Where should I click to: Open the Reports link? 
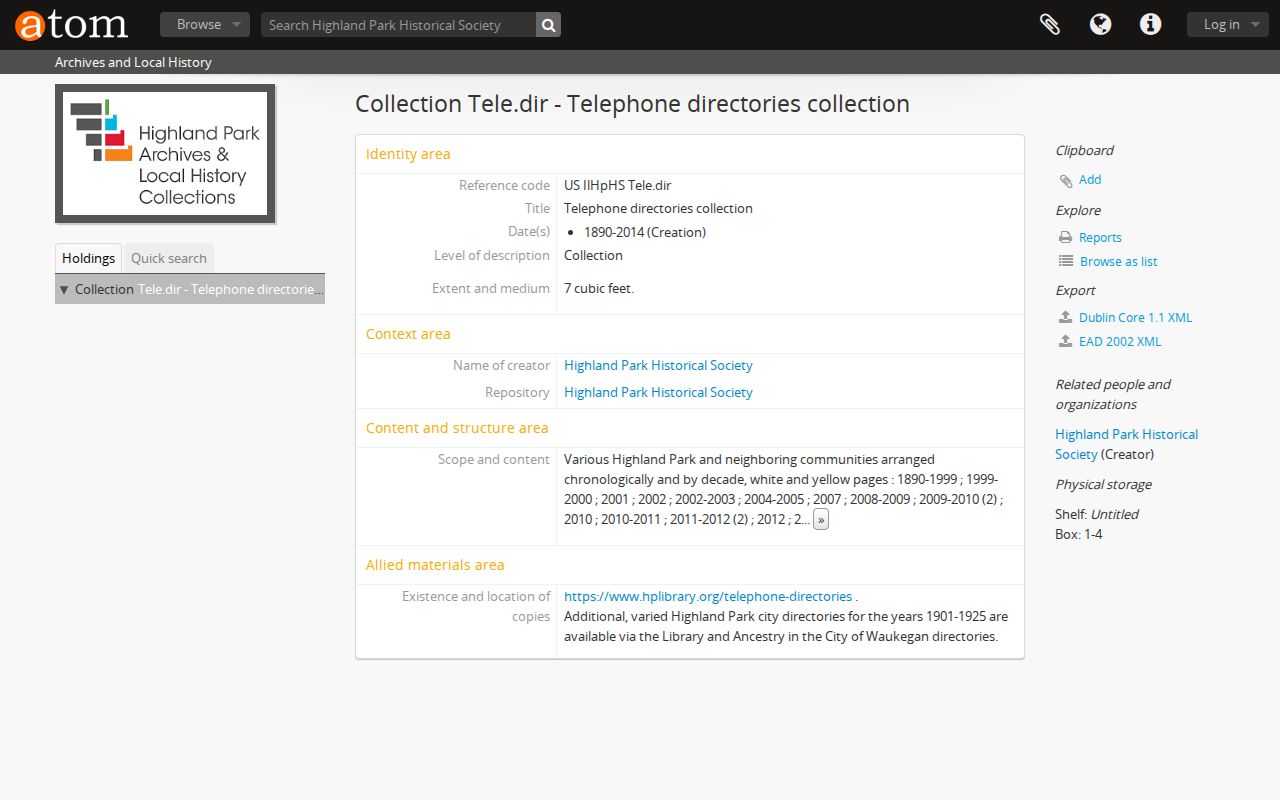click(x=1100, y=238)
